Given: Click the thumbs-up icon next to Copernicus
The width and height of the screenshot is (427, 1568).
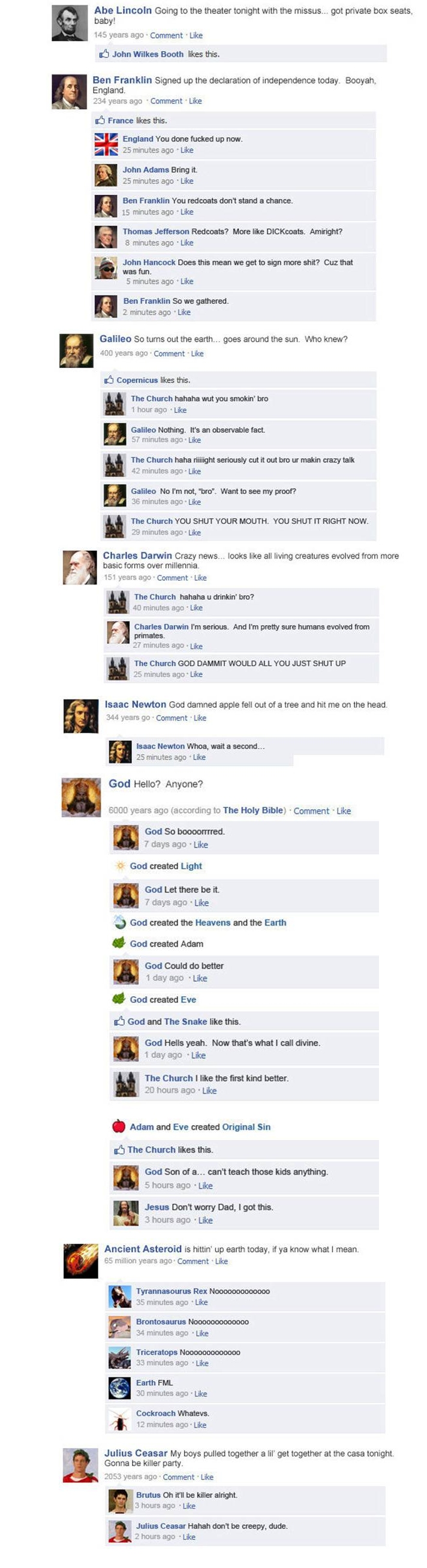Looking at the screenshot, I should (109, 380).
